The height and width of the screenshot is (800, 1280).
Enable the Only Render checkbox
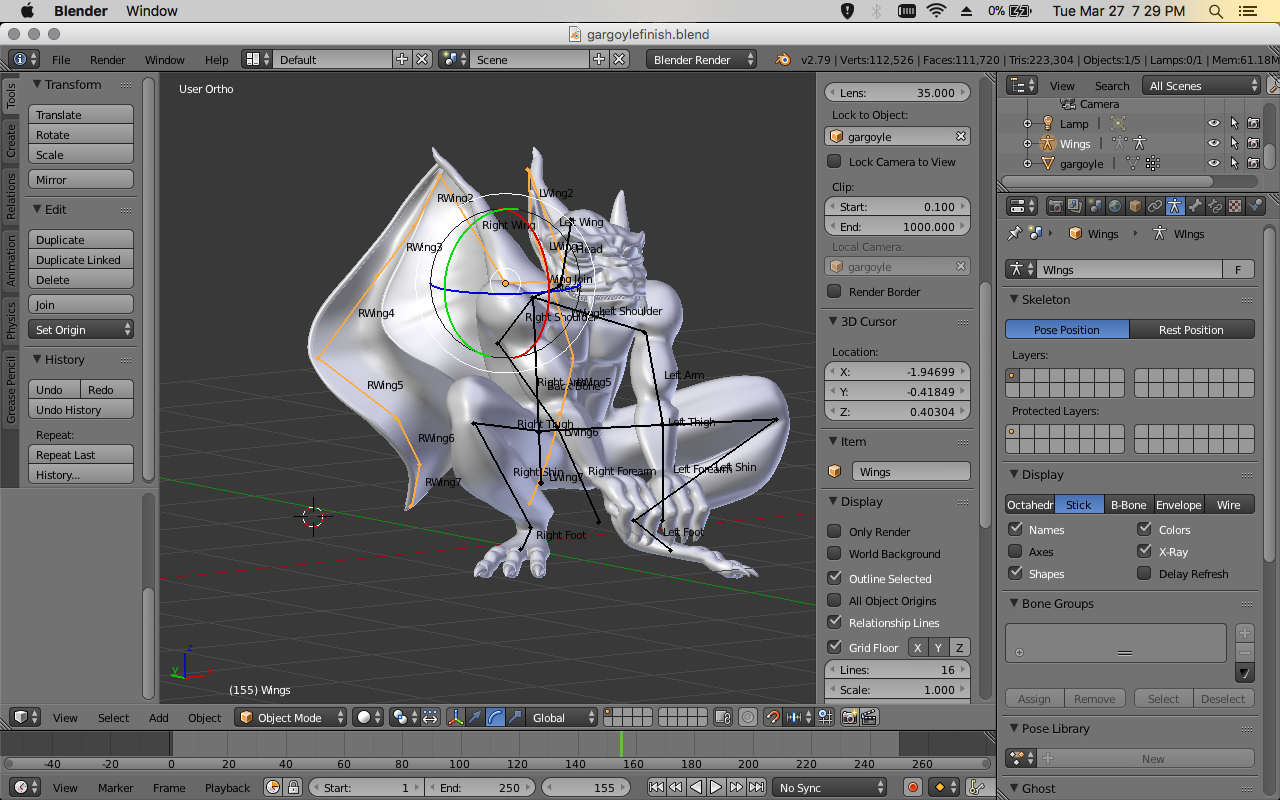click(834, 531)
